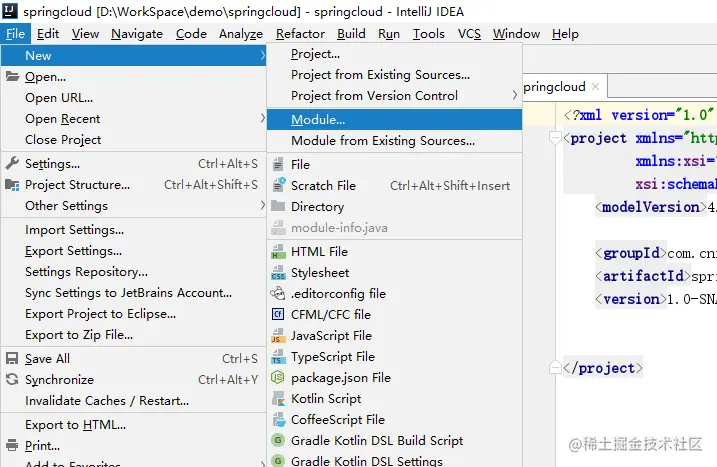This screenshot has width=717, height=467.
Task: Click the Print printer icon
Action: click(x=12, y=445)
